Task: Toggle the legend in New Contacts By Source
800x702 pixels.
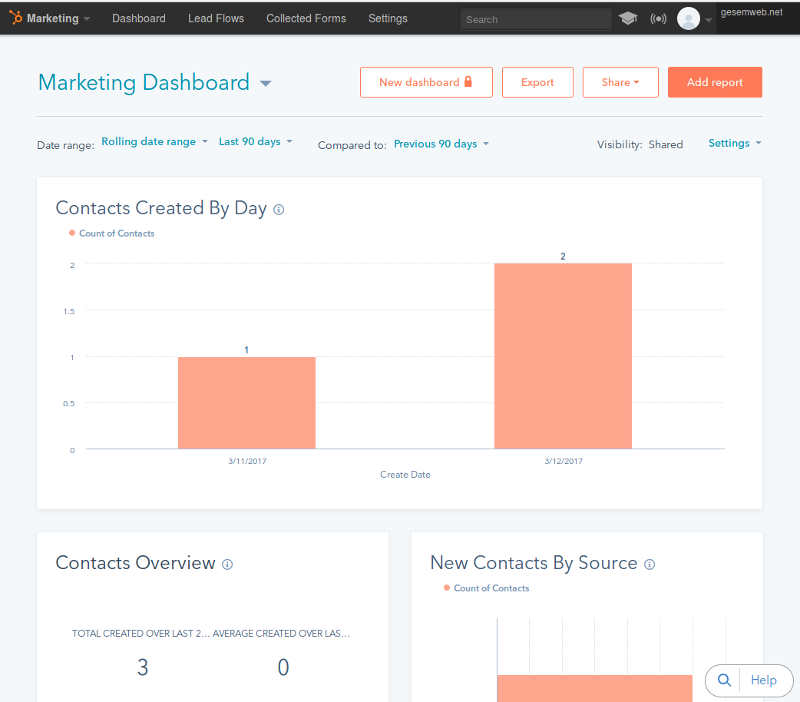Action: (487, 589)
